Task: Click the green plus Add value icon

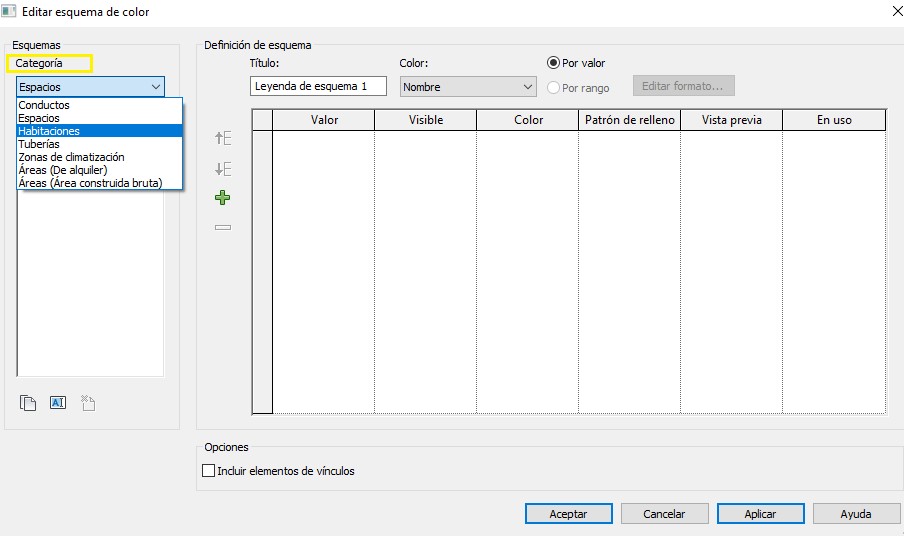Action: pos(223,198)
